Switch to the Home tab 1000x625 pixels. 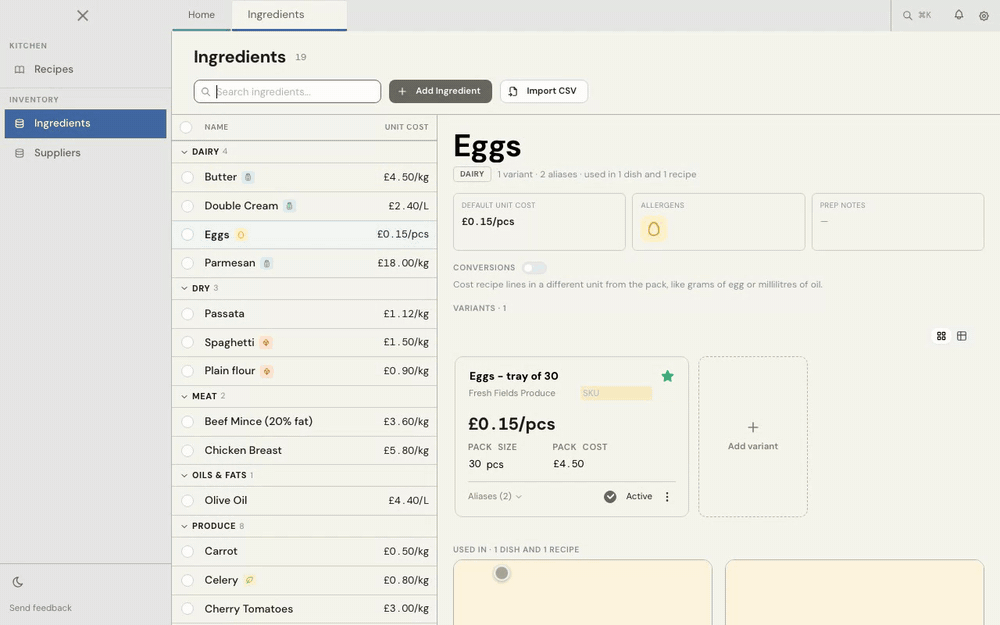tap(201, 15)
